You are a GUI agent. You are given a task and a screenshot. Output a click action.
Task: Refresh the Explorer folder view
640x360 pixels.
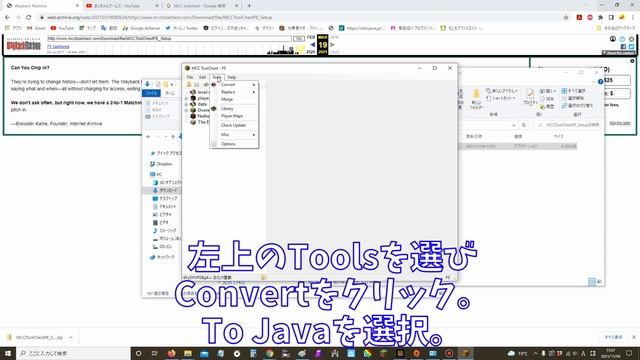(524, 125)
